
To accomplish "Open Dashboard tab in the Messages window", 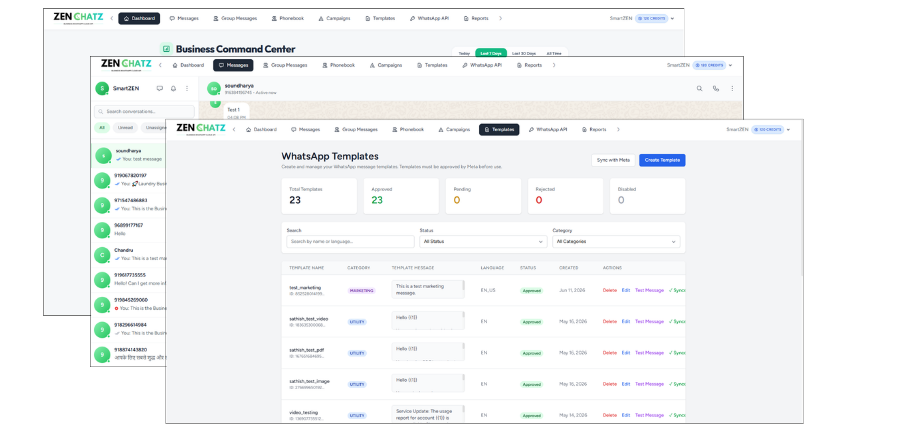I will pos(188,65).
